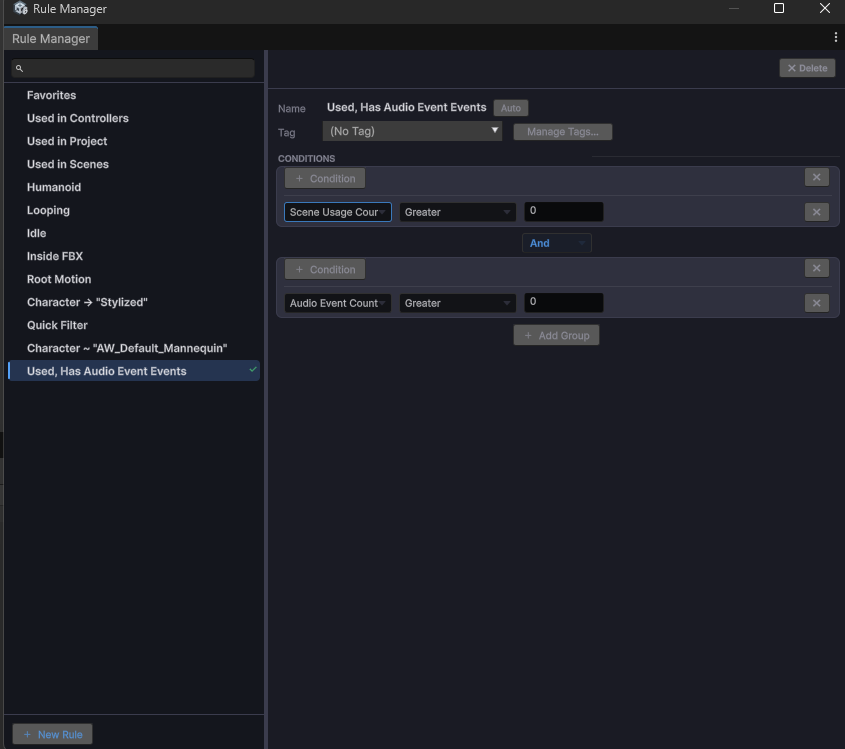Select the Humanoid rule
This screenshot has width=845, height=749.
point(134,188)
